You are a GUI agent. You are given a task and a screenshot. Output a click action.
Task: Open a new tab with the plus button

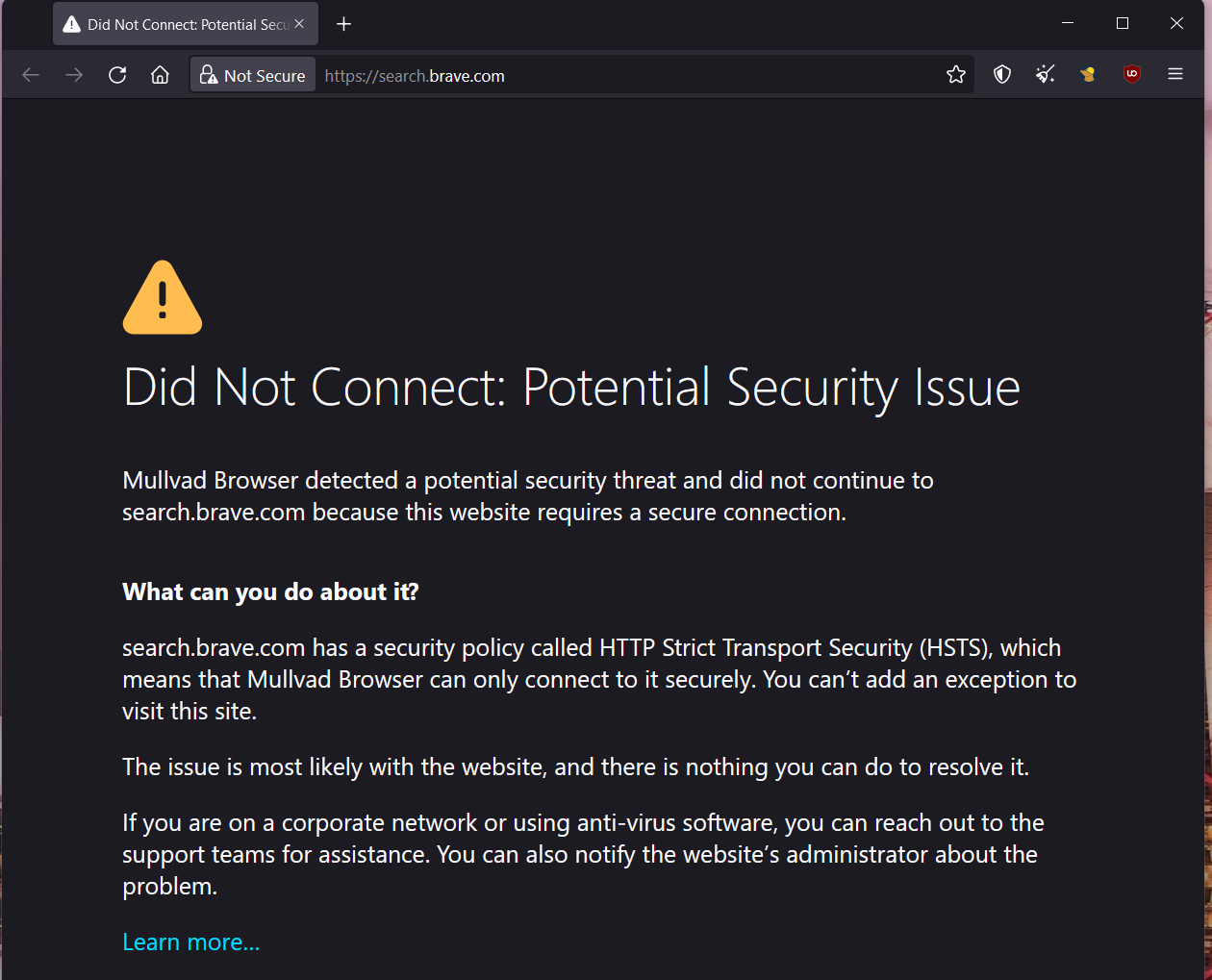pos(343,24)
